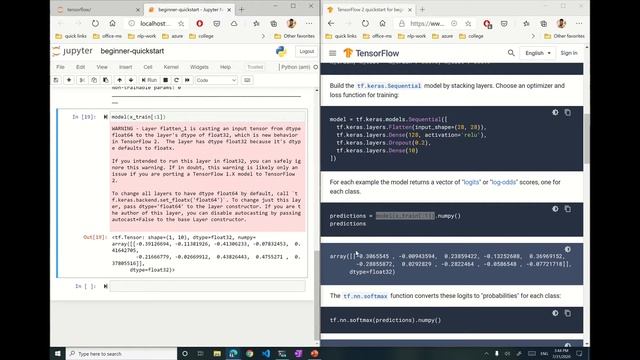Viewport: 640px width, 360px height.
Task: Focus the localhost address bar
Action: point(155,24)
